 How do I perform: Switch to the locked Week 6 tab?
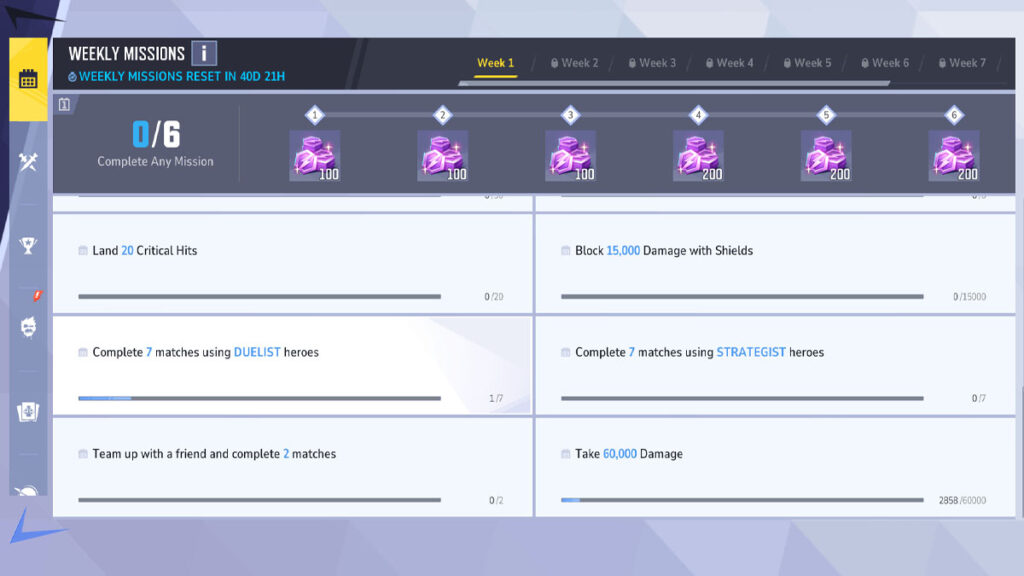click(x=885, y=63)
